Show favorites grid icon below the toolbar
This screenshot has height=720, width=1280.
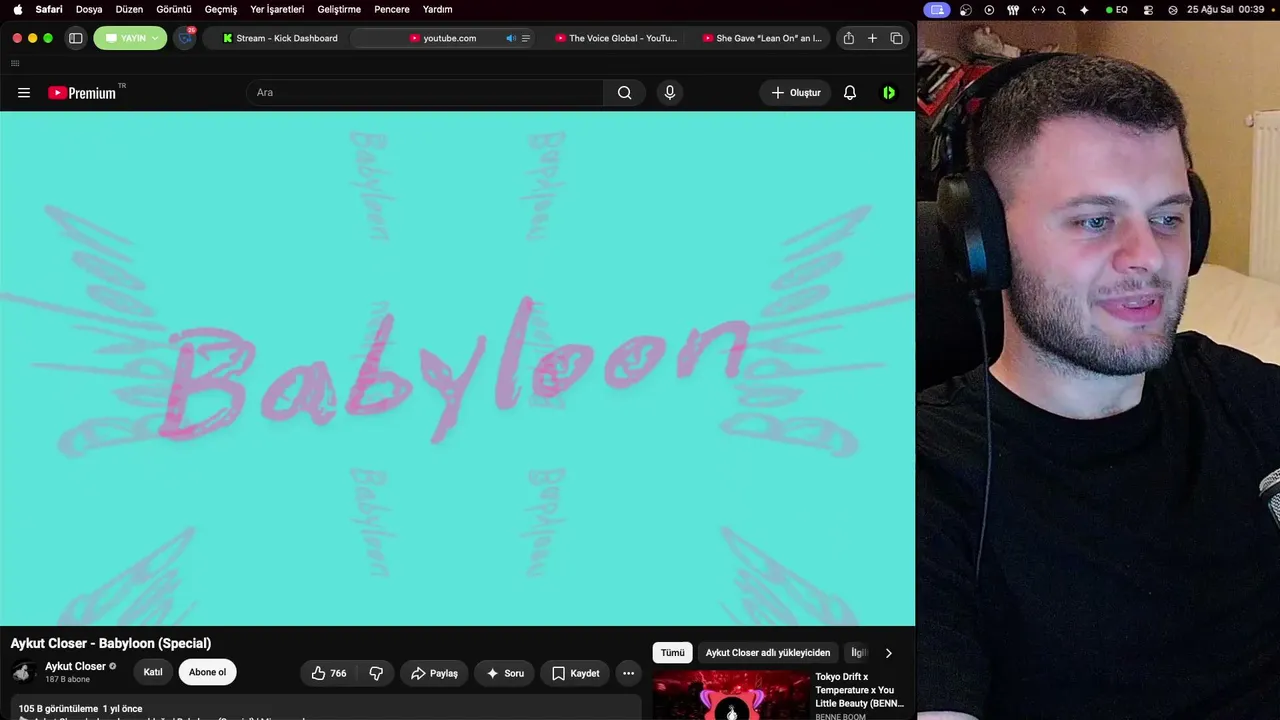point(15,63)
